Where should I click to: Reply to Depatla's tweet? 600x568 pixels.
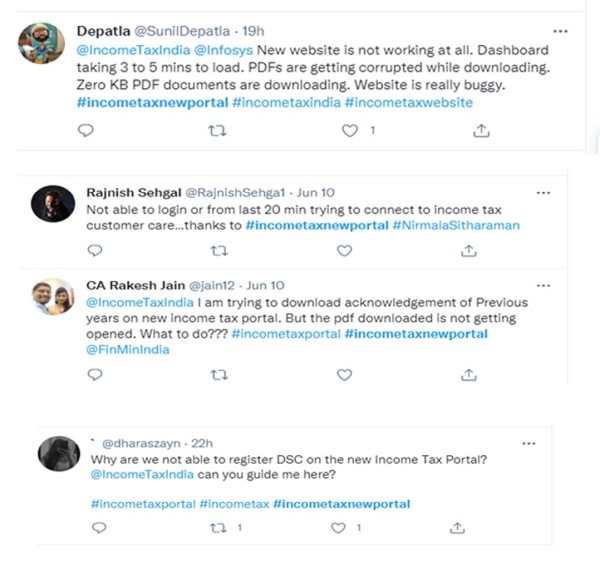[86, 130]
